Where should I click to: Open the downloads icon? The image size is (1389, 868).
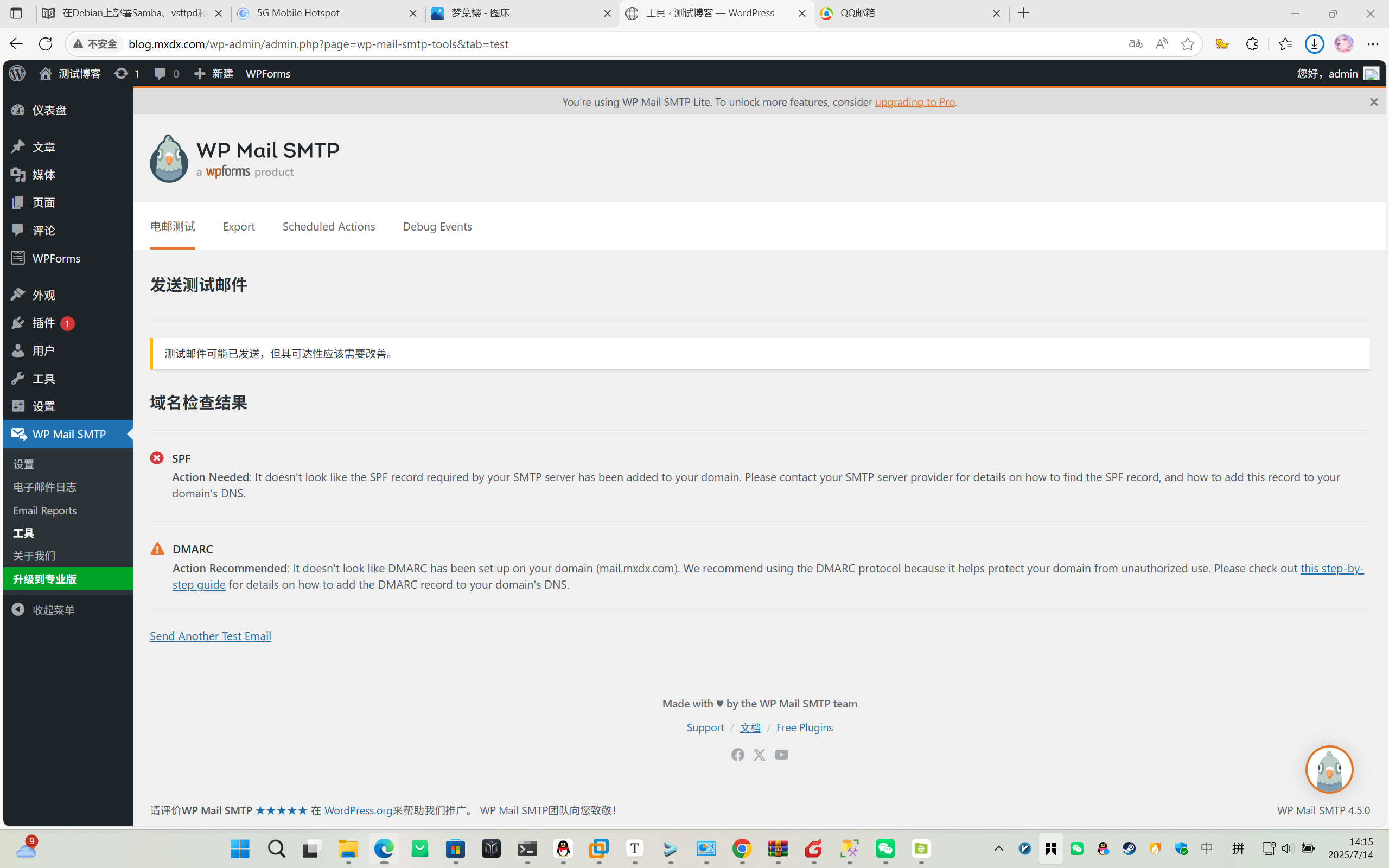tap(1314, 43)
